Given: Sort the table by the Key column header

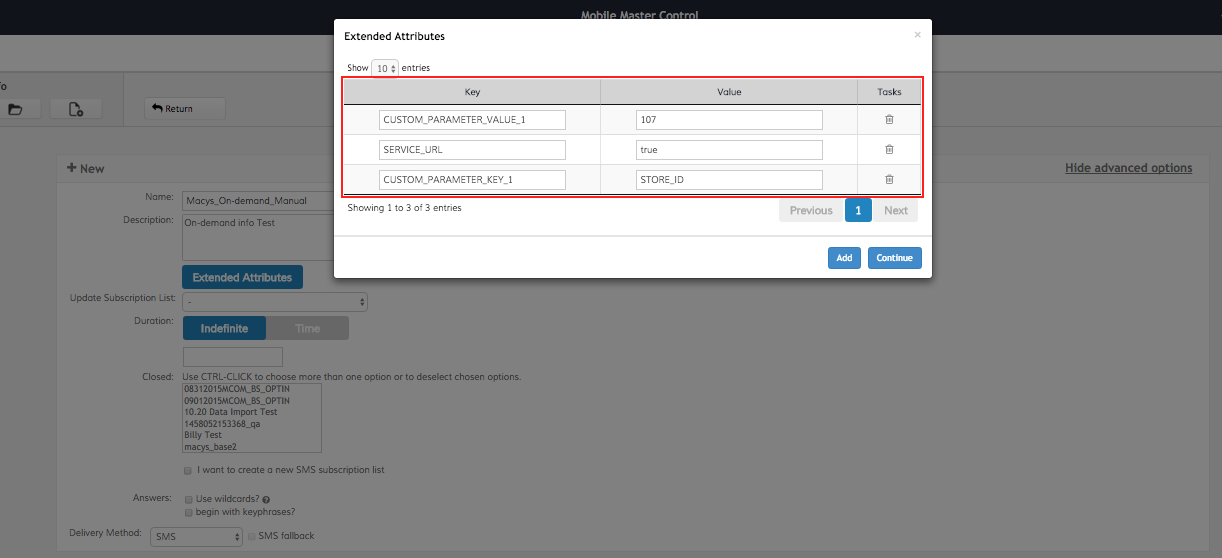Looking at the screenshot, I should coord(472,92).
